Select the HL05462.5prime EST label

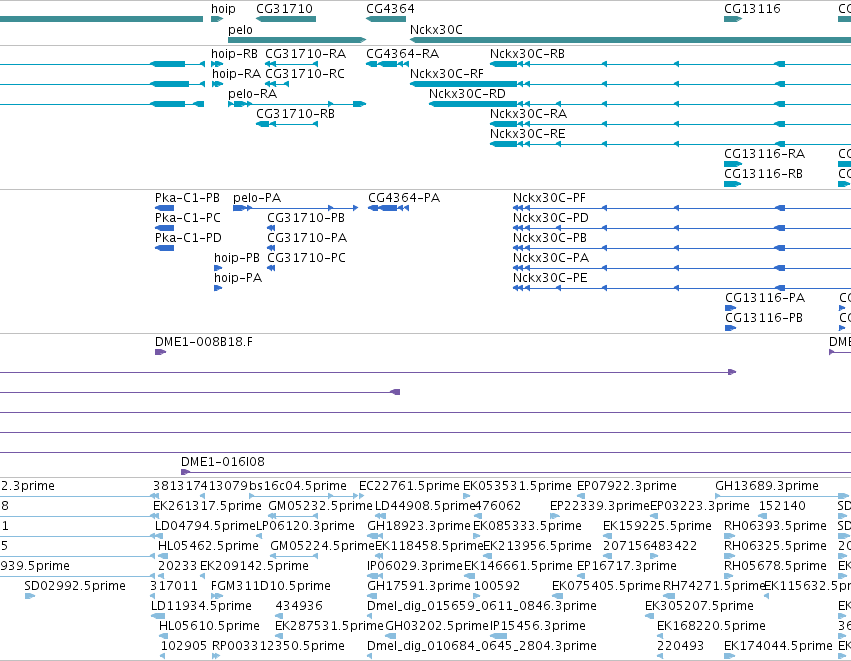tap(208, 546)
